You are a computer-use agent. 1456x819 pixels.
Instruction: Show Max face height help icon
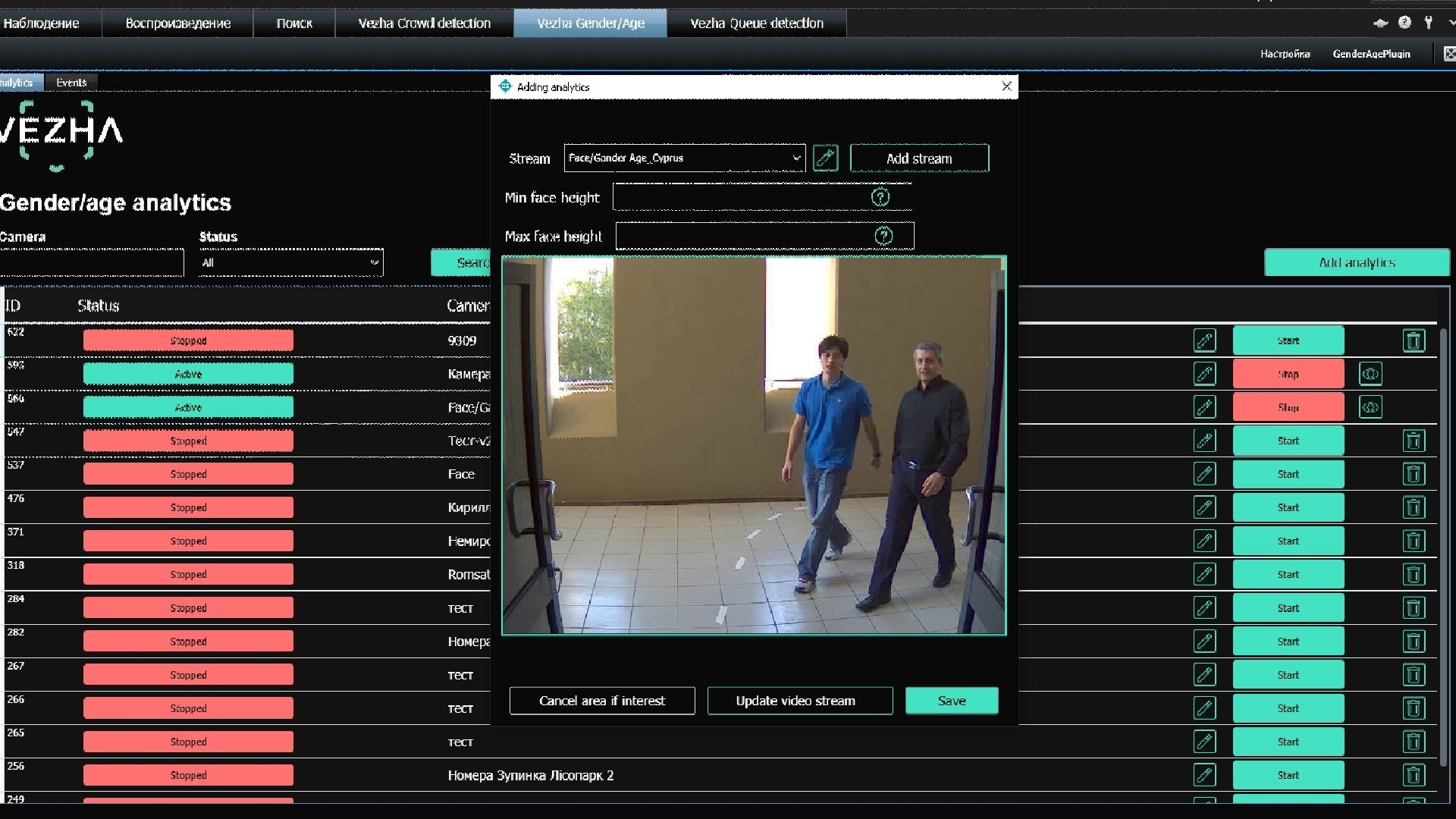883,236
